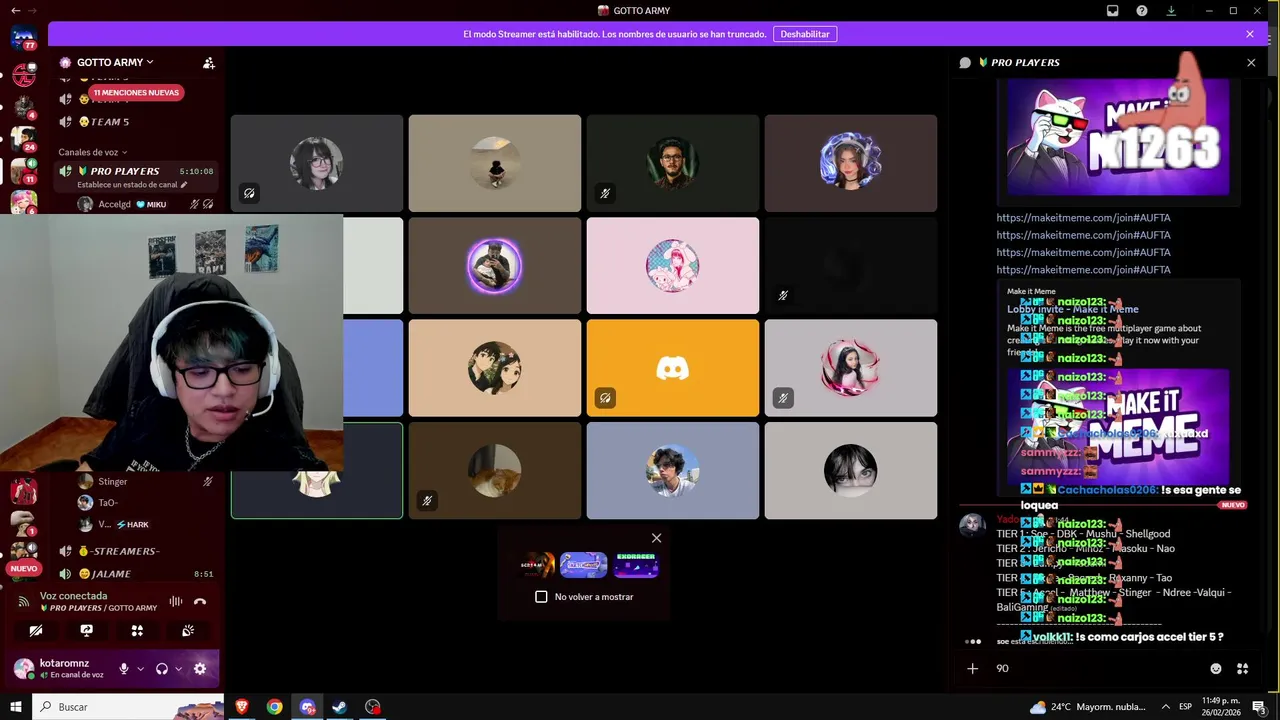The image size is (1280, 720).
Task: Go back with the title bar arrow
Action: pyautogui.click(x=14, y=10)
